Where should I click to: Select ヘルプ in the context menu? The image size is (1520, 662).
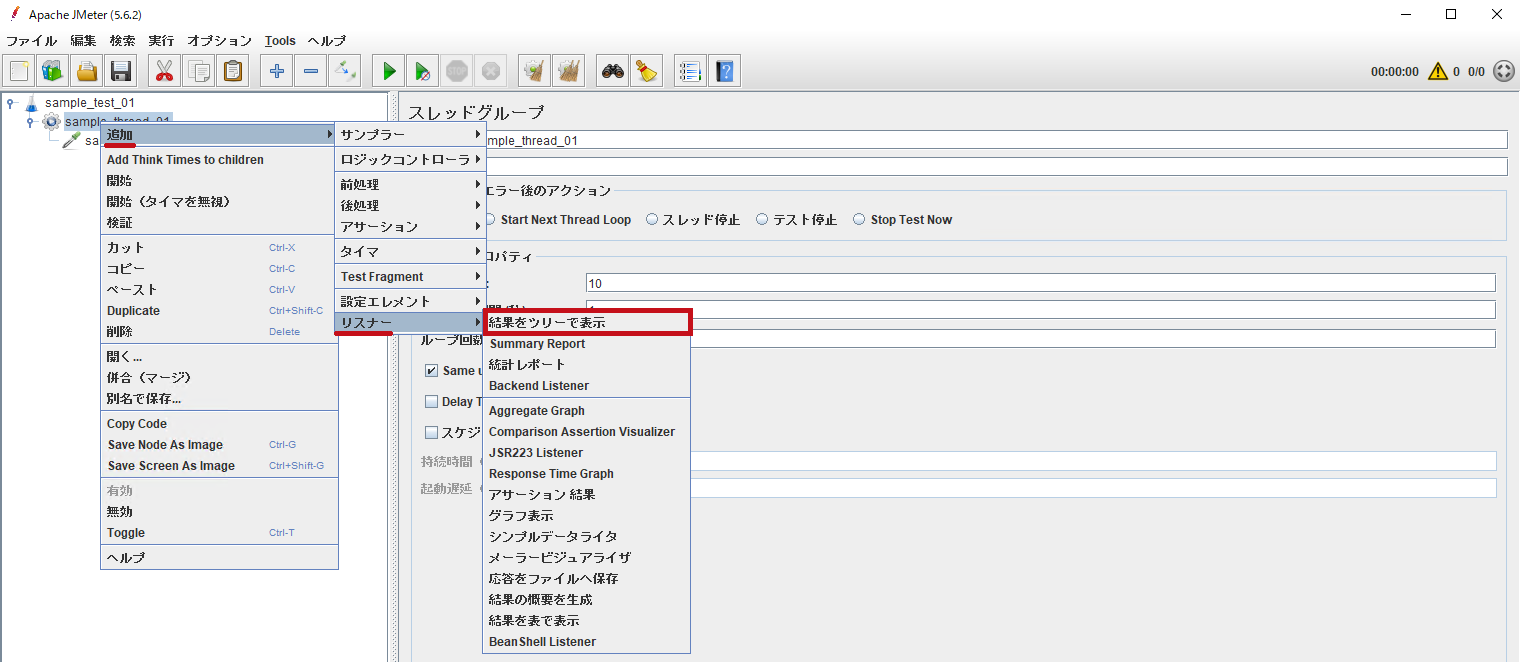tap(219, 557)
